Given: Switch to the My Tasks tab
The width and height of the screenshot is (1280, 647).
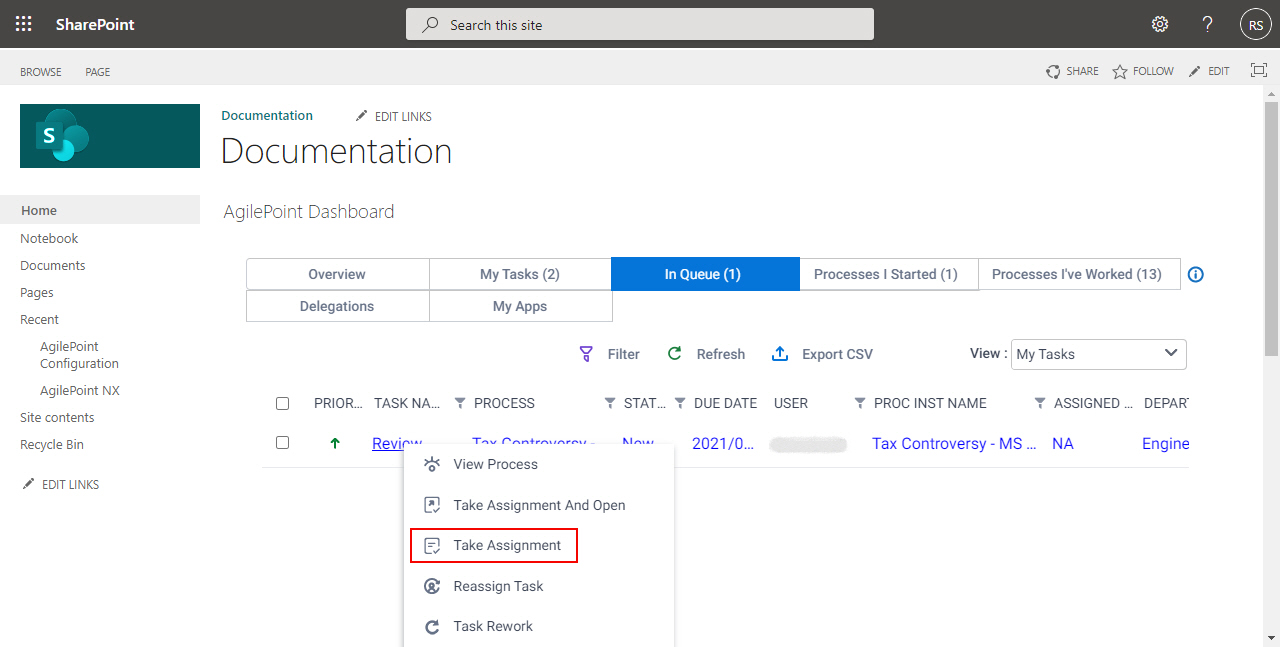Looking at the screenshot, I should 520,273.
